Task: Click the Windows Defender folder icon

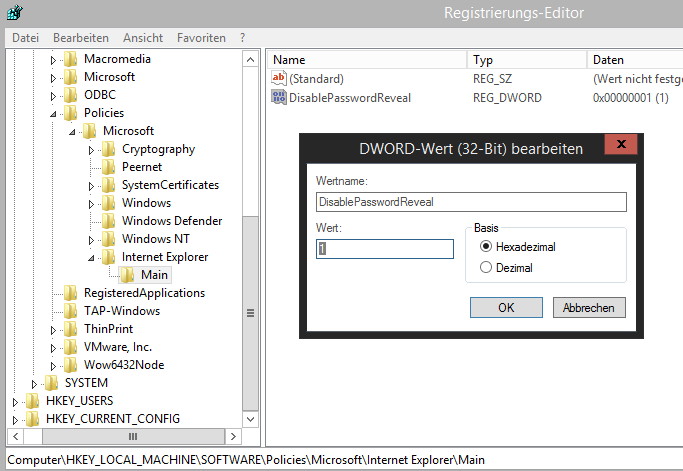Action: coord(108,221)
